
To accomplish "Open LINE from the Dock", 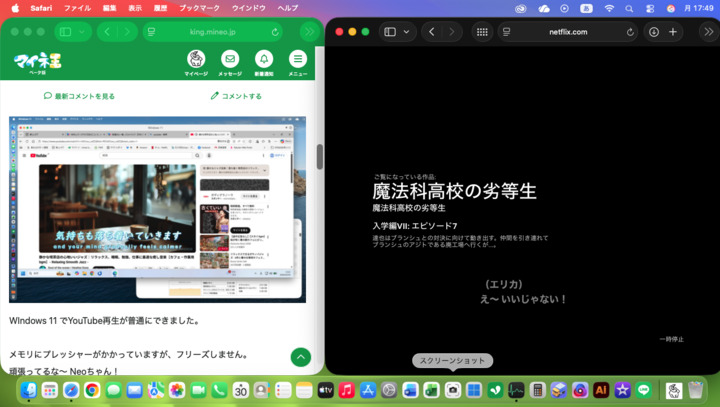I will pyautogui.click(x=644, y=390).
